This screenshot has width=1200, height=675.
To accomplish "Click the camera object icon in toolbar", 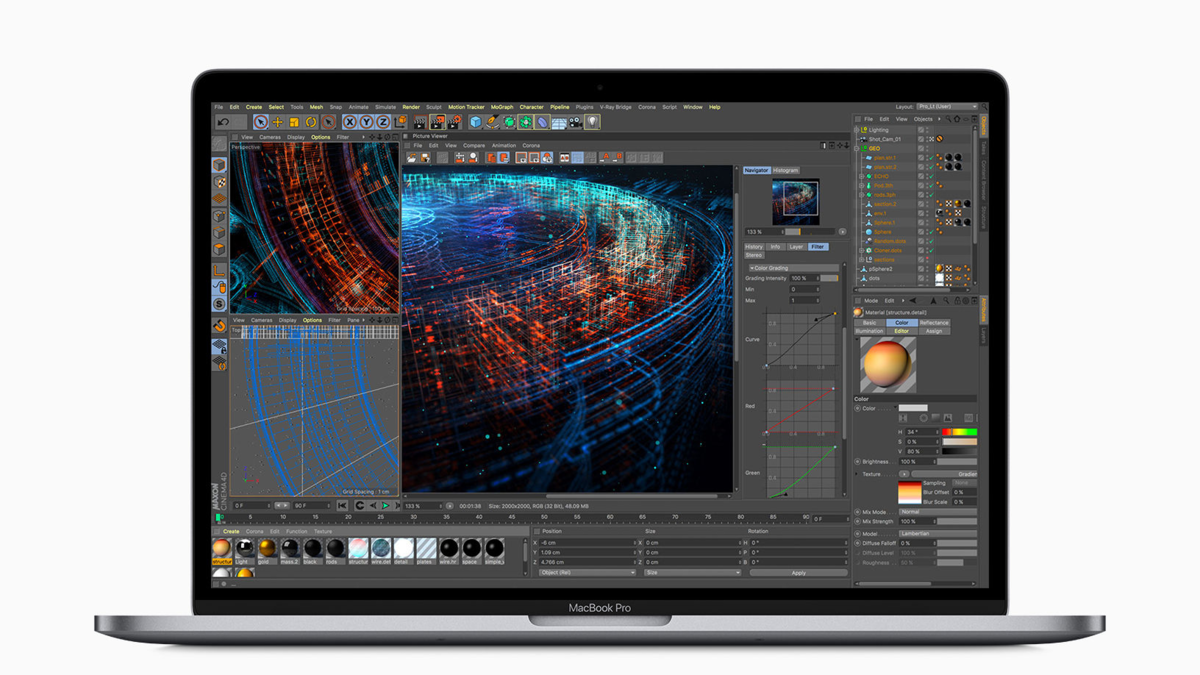I will click(x=576, y=122).
